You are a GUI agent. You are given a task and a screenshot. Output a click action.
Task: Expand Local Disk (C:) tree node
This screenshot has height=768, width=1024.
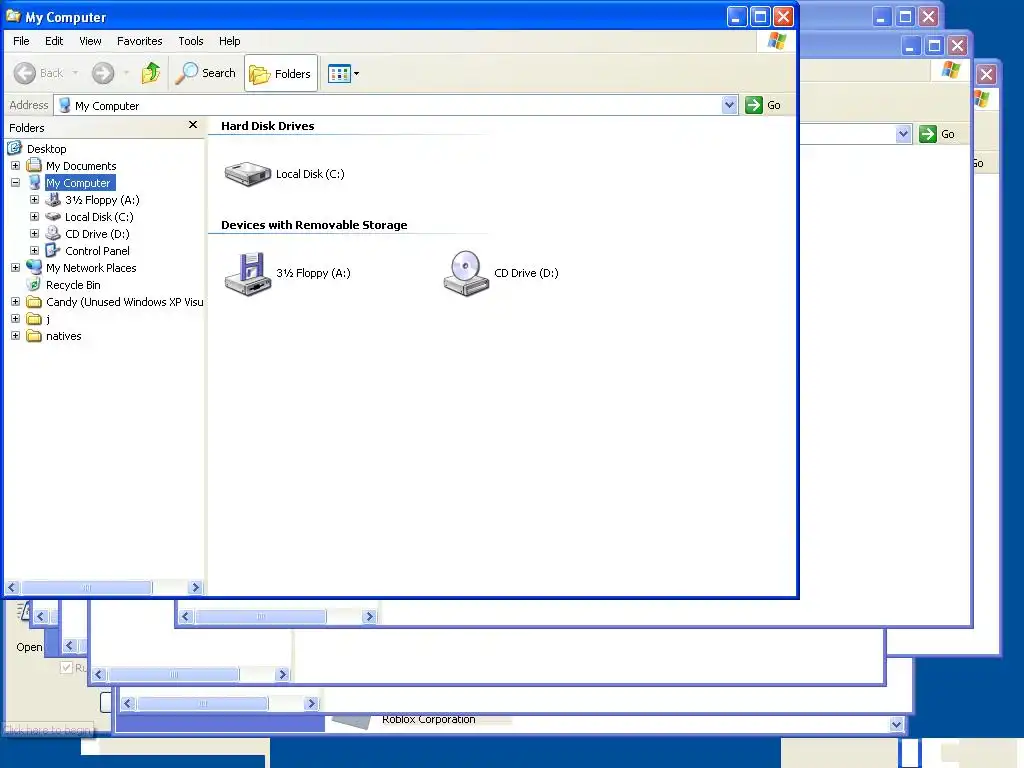[x=35, y=217]
